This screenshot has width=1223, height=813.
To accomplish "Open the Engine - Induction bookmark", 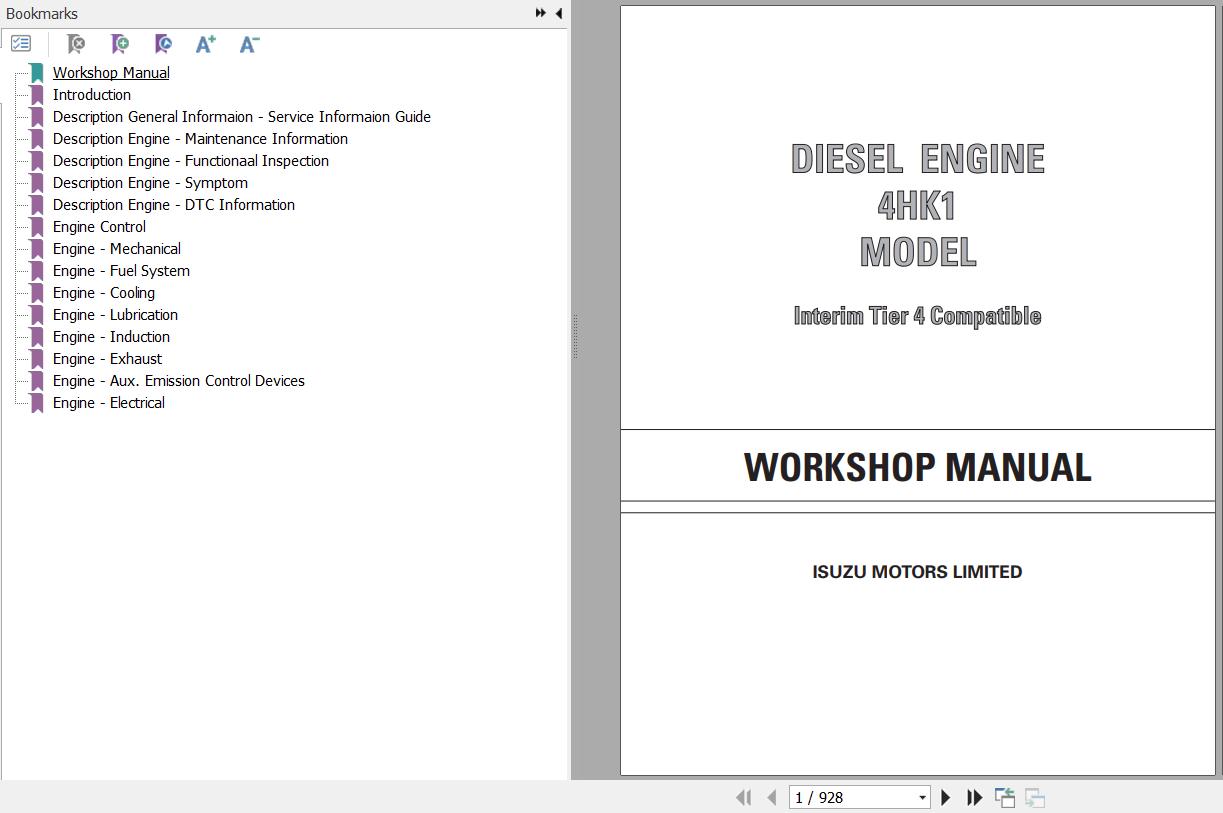I will tap(111, 337).
